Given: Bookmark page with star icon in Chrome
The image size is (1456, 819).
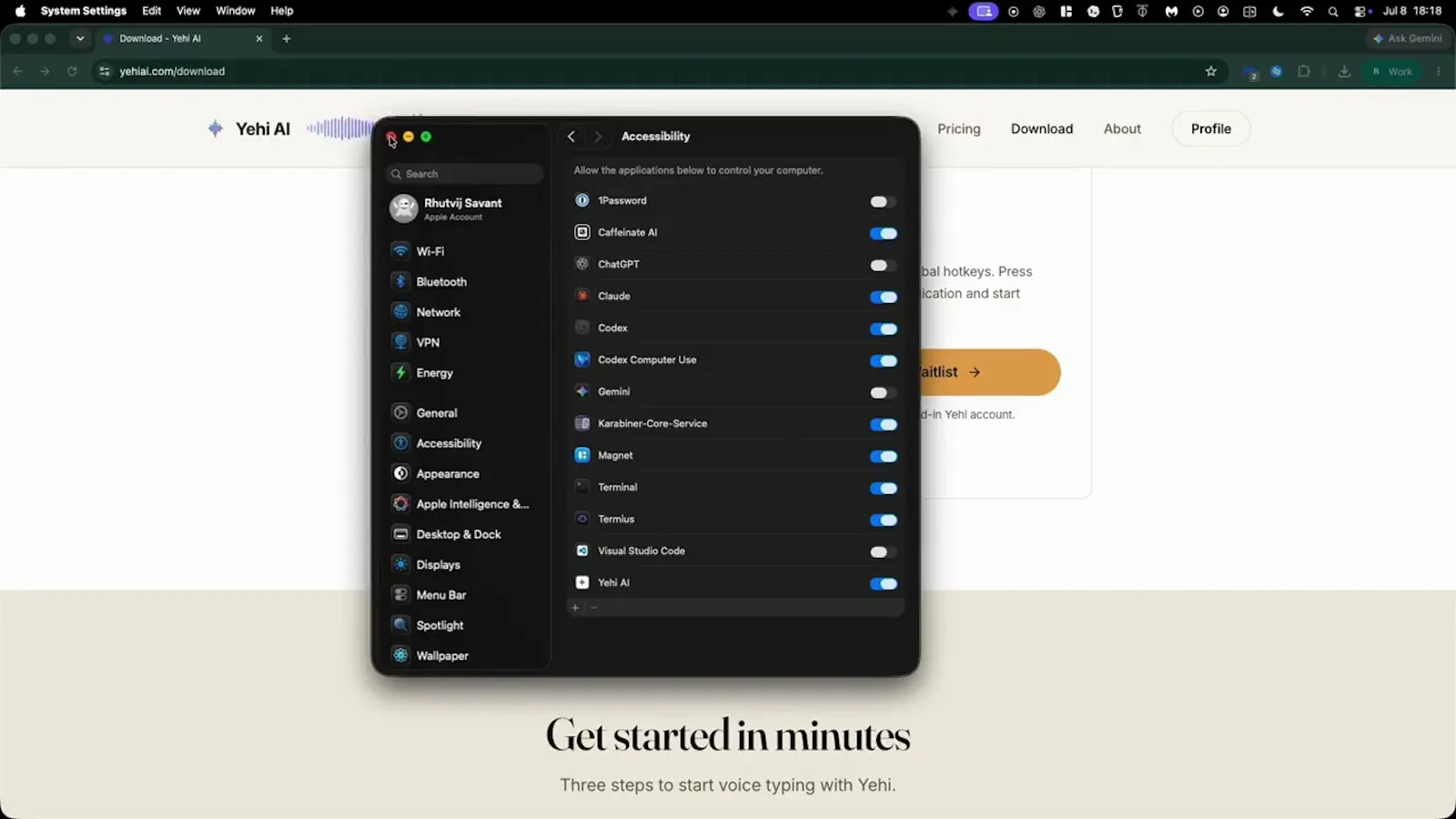Looking at the screenshot, I should [x=1211, y=71].
